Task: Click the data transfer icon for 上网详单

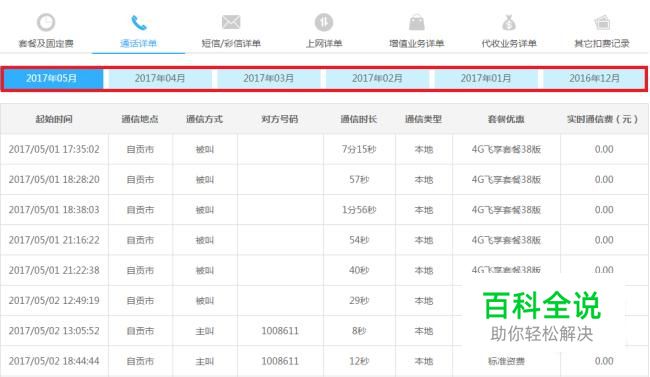Action: (x=324, y=22)
